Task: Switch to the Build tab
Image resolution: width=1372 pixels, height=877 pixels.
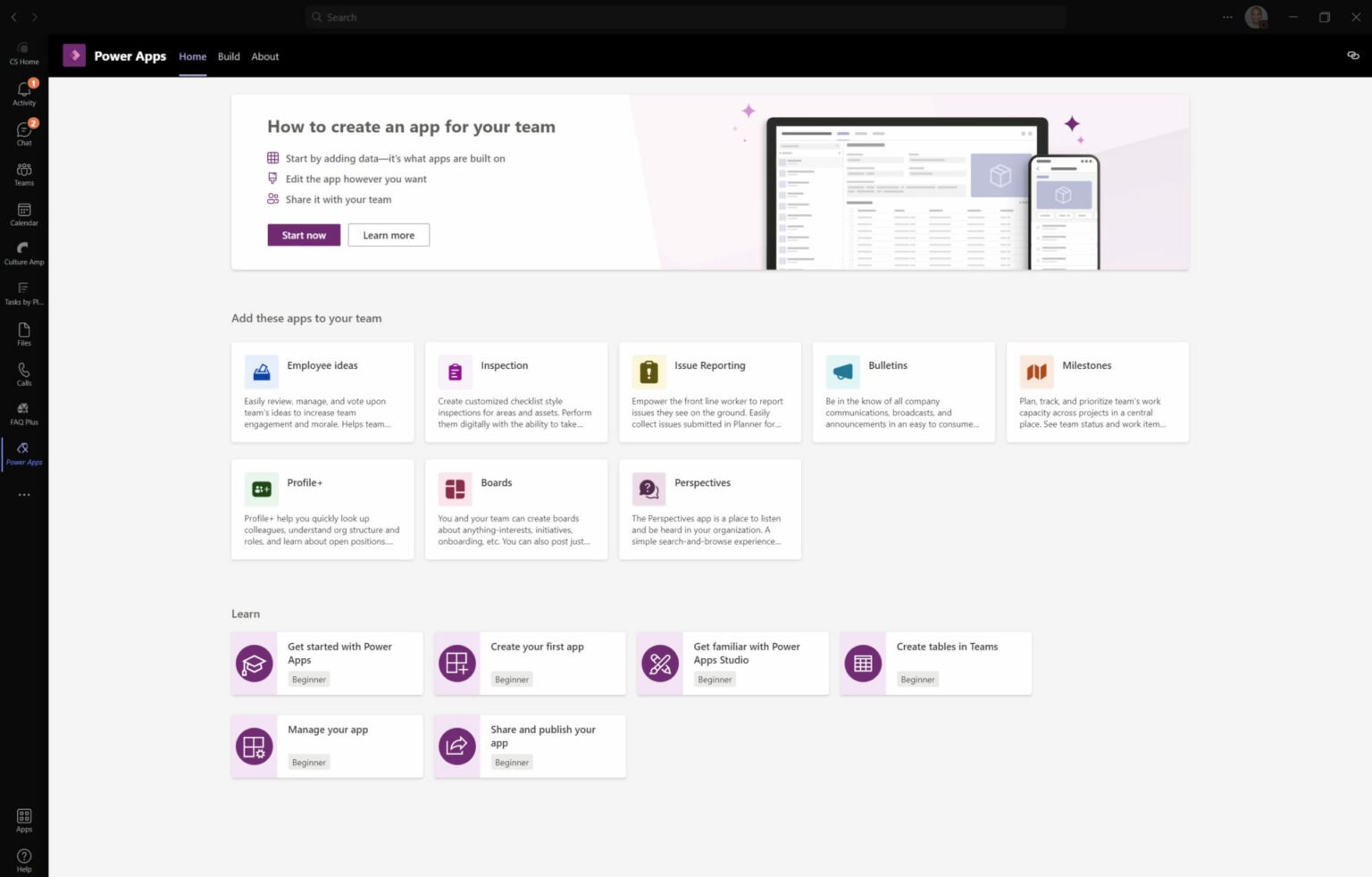Action: click(x=229, y=56)
